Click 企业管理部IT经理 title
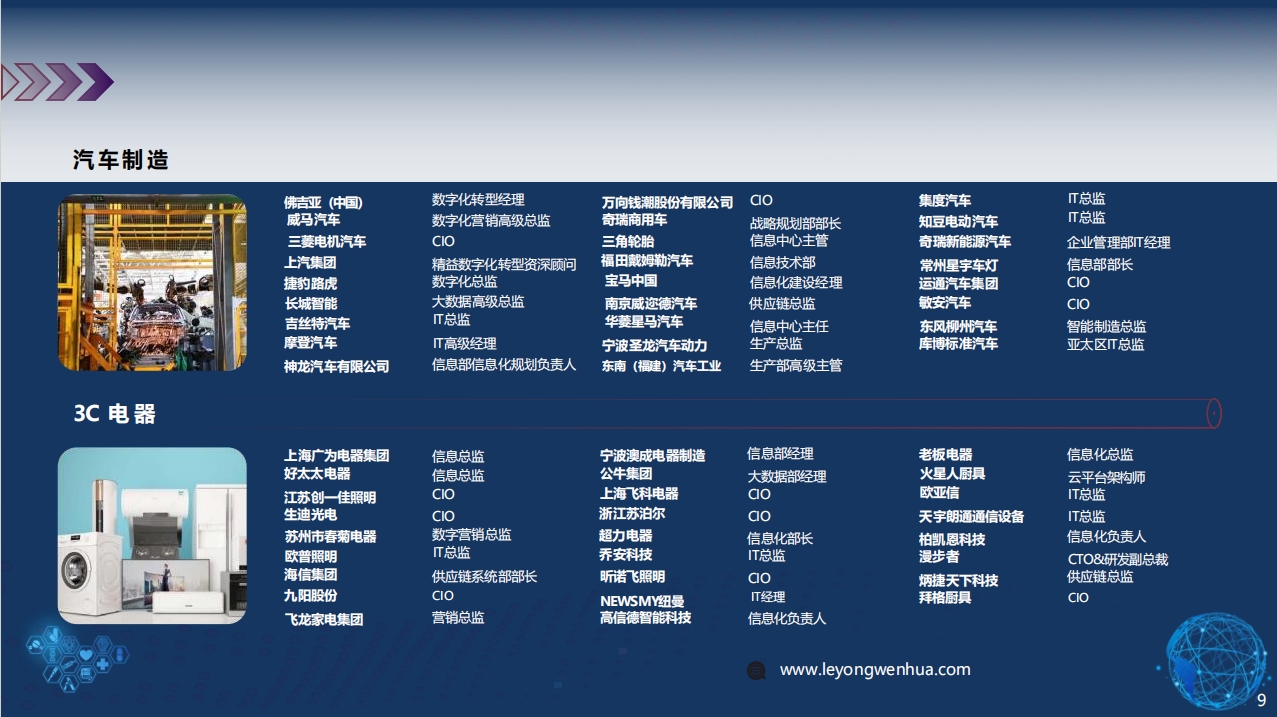This screenshot has width=1277, height=717. 1118,243
